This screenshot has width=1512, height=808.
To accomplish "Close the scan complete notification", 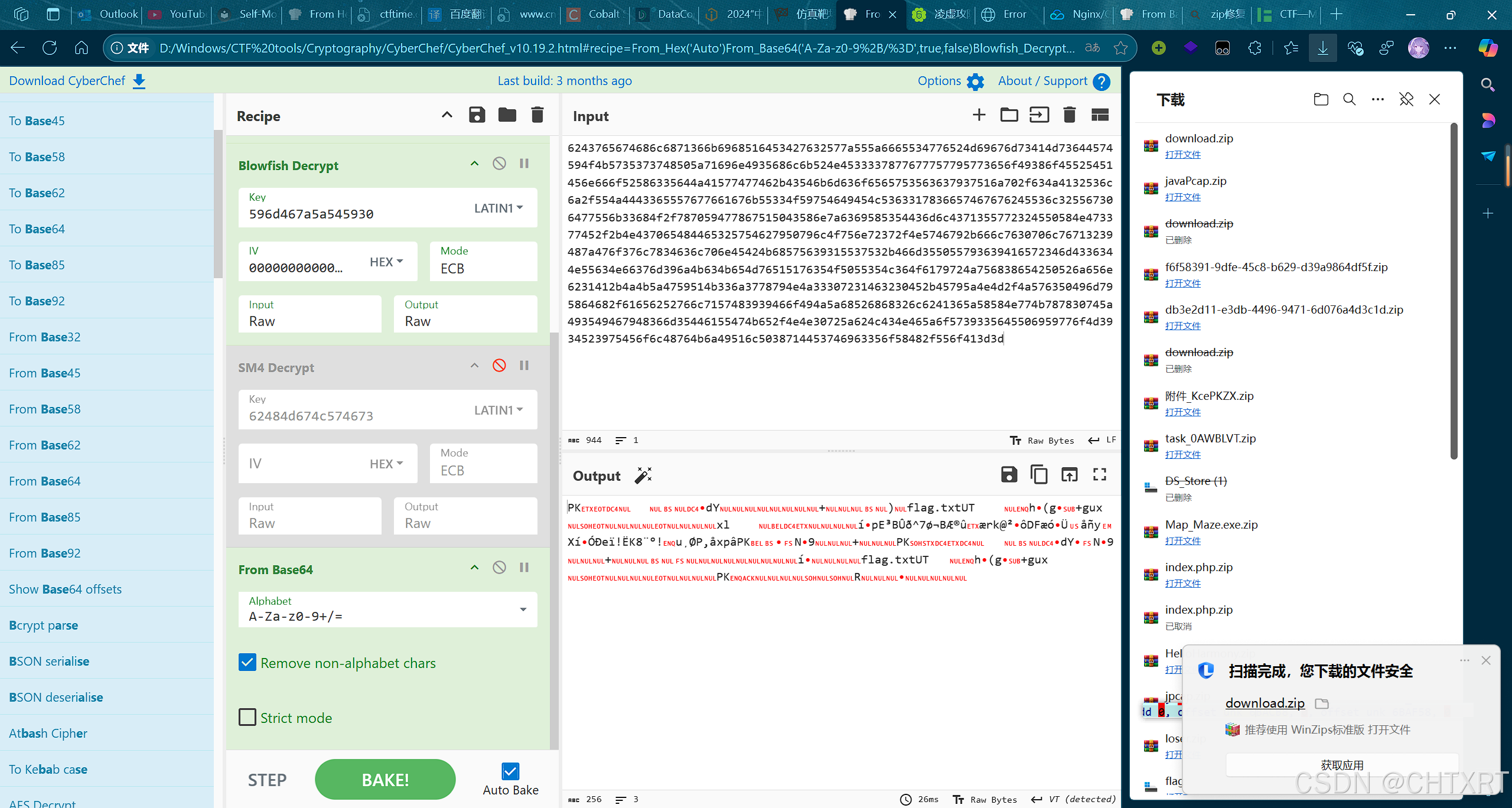I will (1486, 660).
